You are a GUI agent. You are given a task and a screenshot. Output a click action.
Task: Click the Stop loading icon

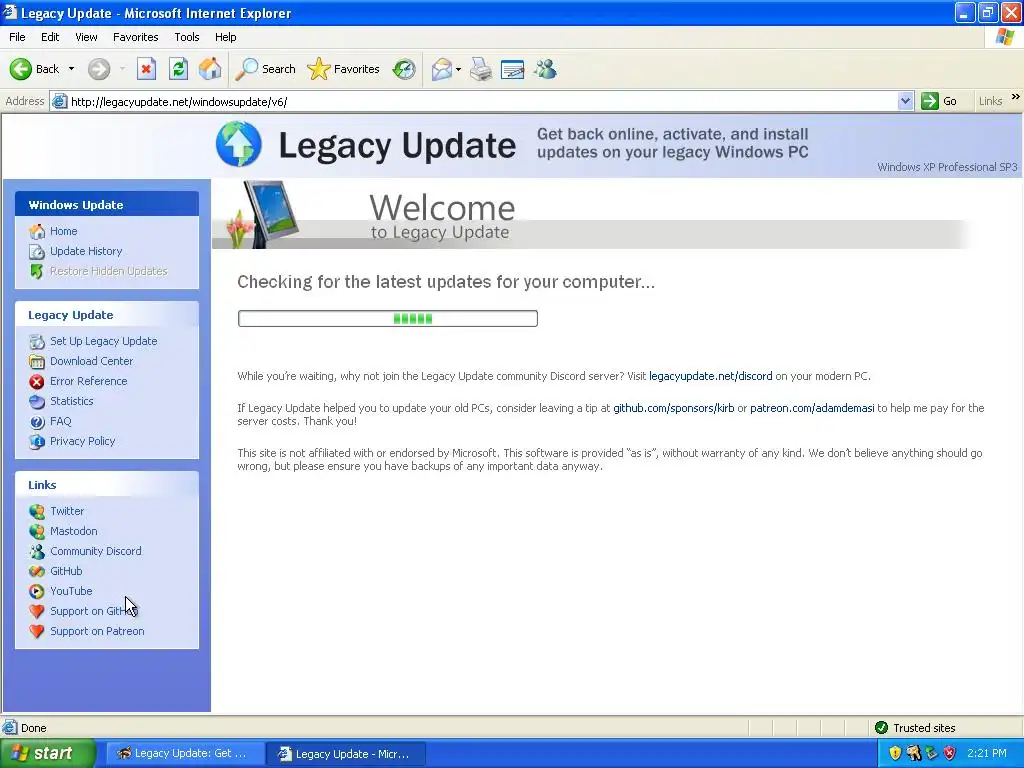click(146, 69)
